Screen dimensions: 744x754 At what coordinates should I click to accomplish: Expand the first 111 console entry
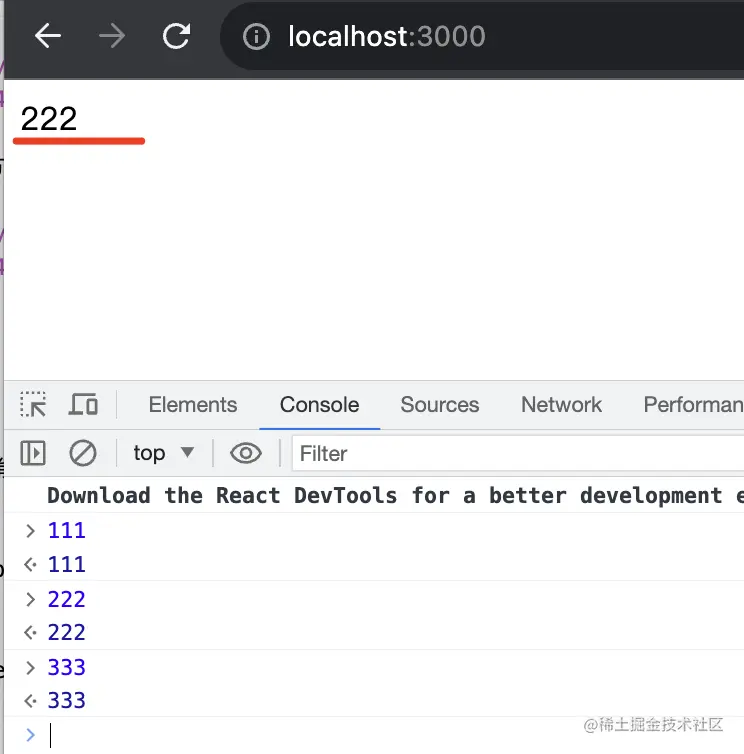(x=30, y=531)
